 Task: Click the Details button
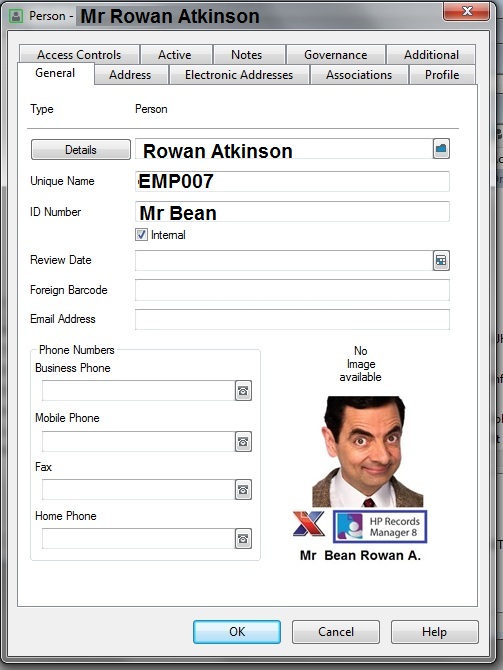click(81, 150)
